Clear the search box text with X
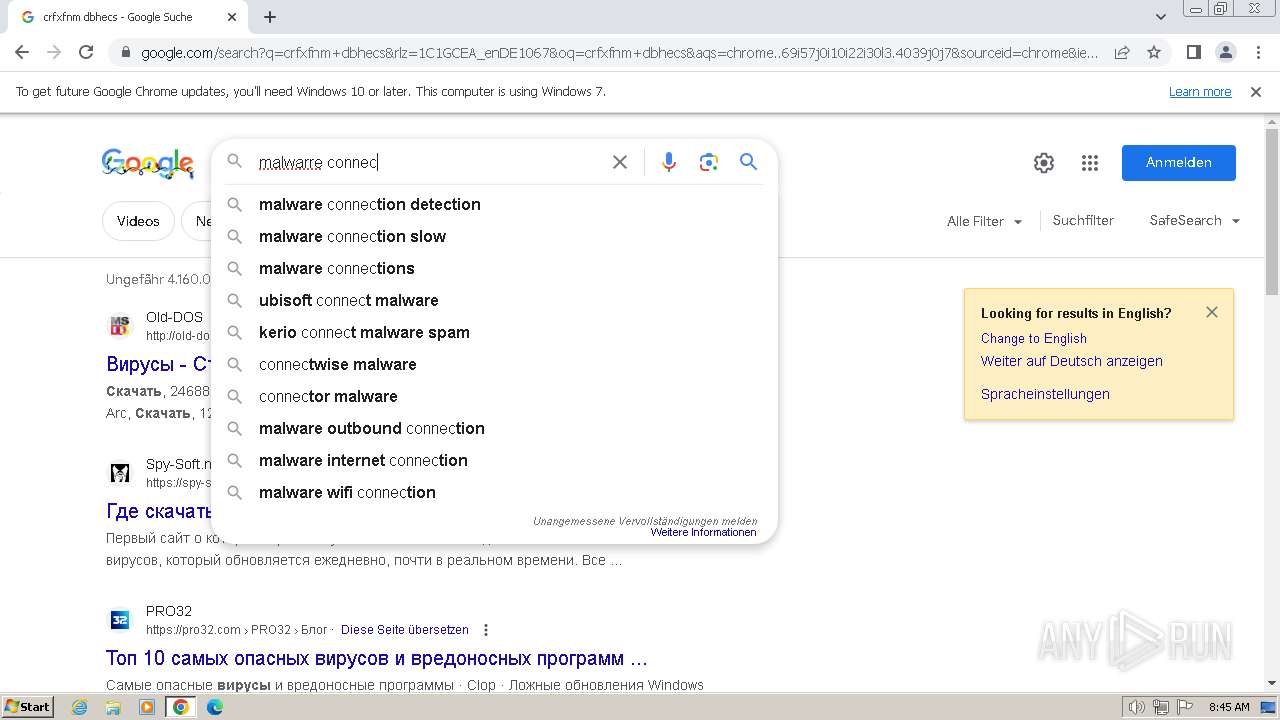 pos(620,162)
